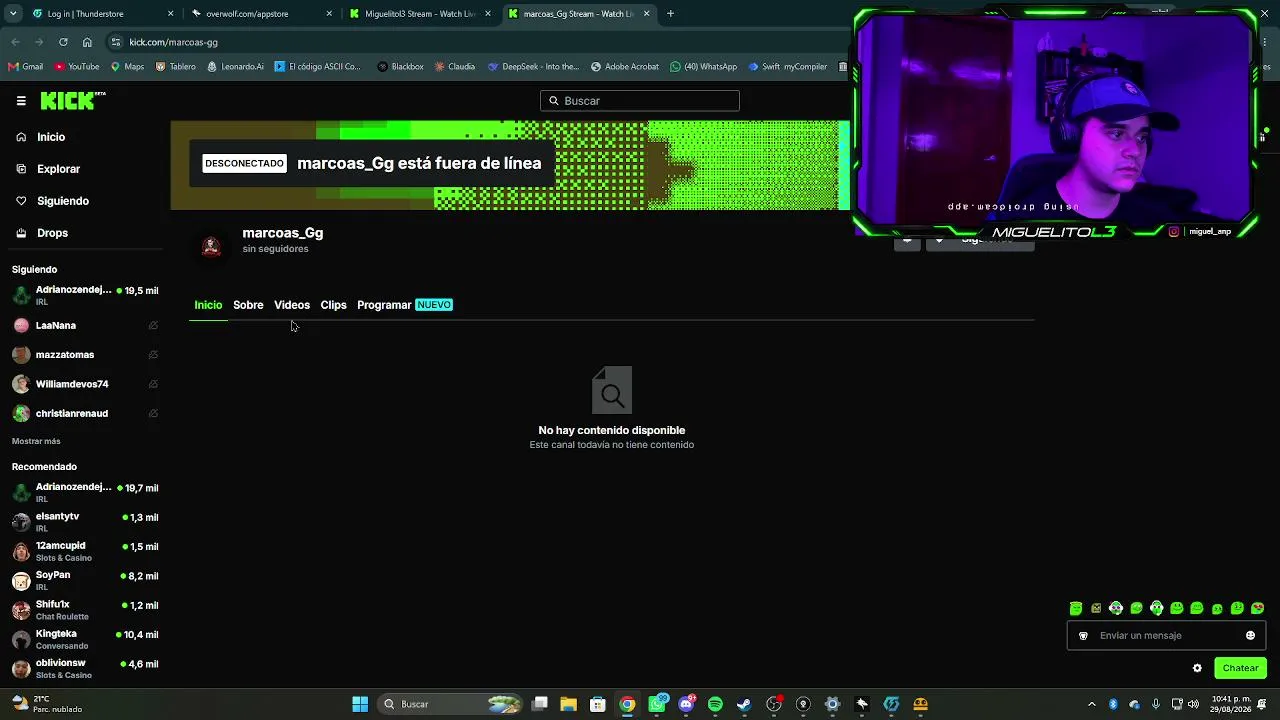Open recommended channel 12amcupid
Viewport: 1280px width, 720px height.
85,551
